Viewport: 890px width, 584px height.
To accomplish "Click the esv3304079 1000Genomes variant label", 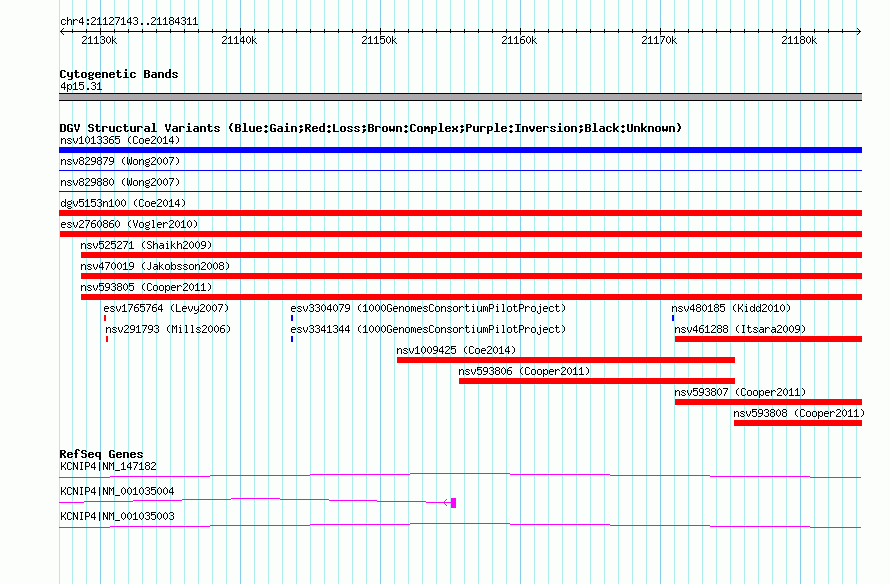I will [x=428, y=308].
